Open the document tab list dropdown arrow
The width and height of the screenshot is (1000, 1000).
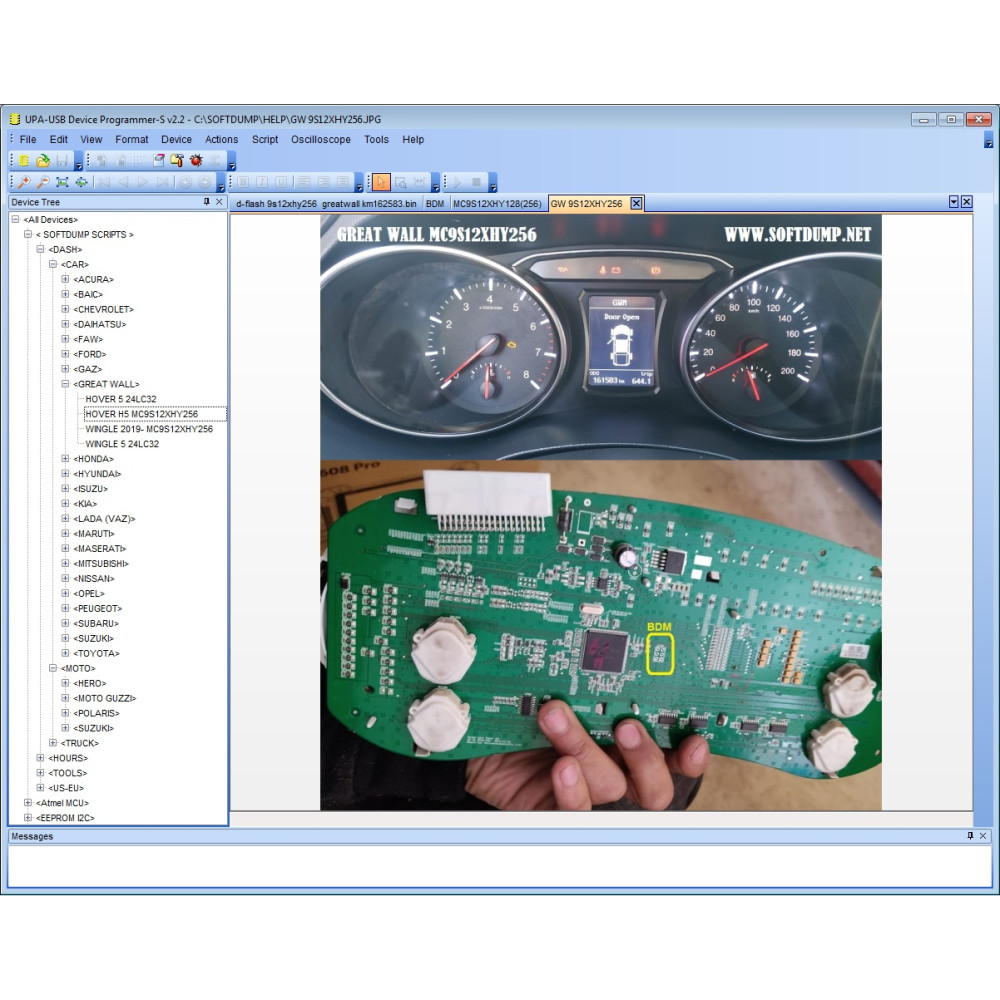point(953,202)
